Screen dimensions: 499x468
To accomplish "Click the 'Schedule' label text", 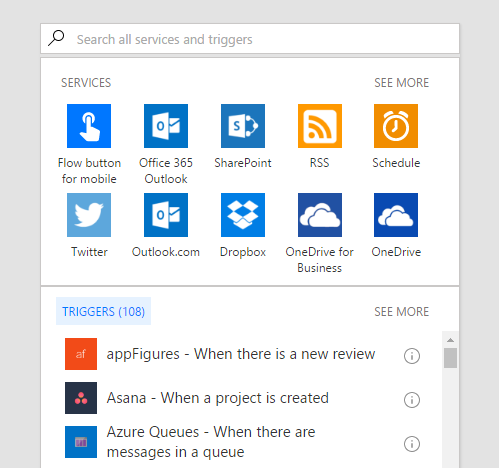I will point(396,163).
